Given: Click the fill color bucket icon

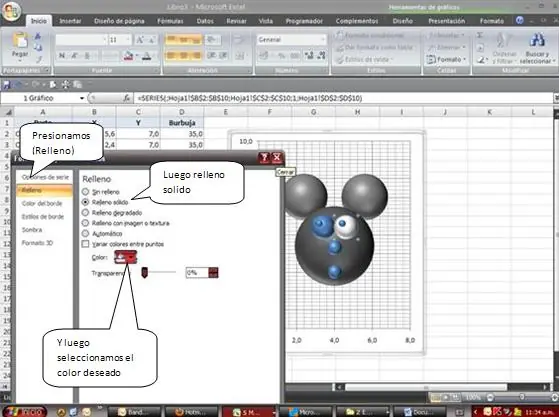Looking at the screenshot, I should (x=128, y=56).
